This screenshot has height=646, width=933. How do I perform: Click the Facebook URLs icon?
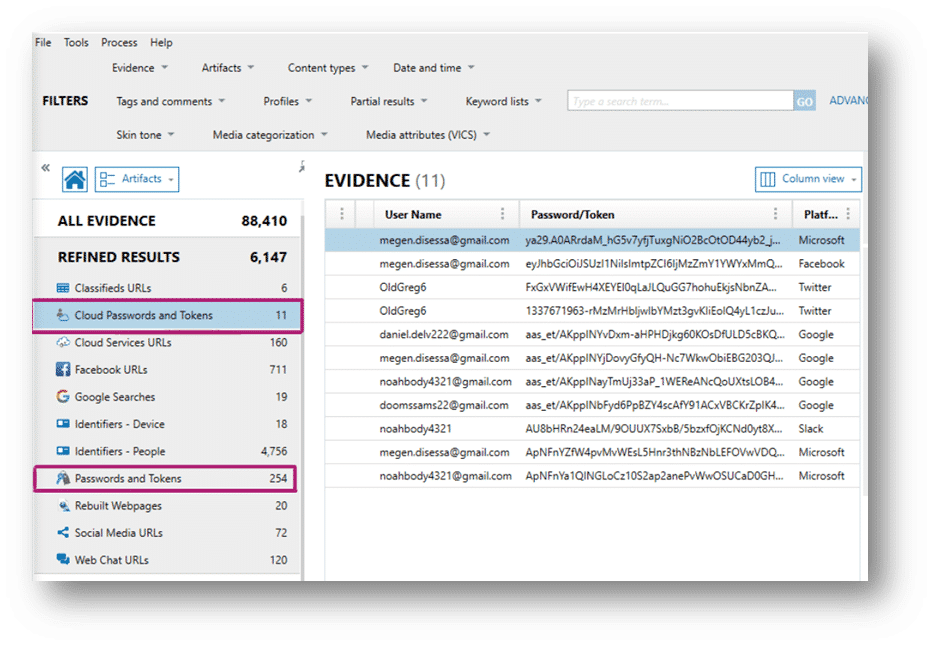click(x=63, y=370)
